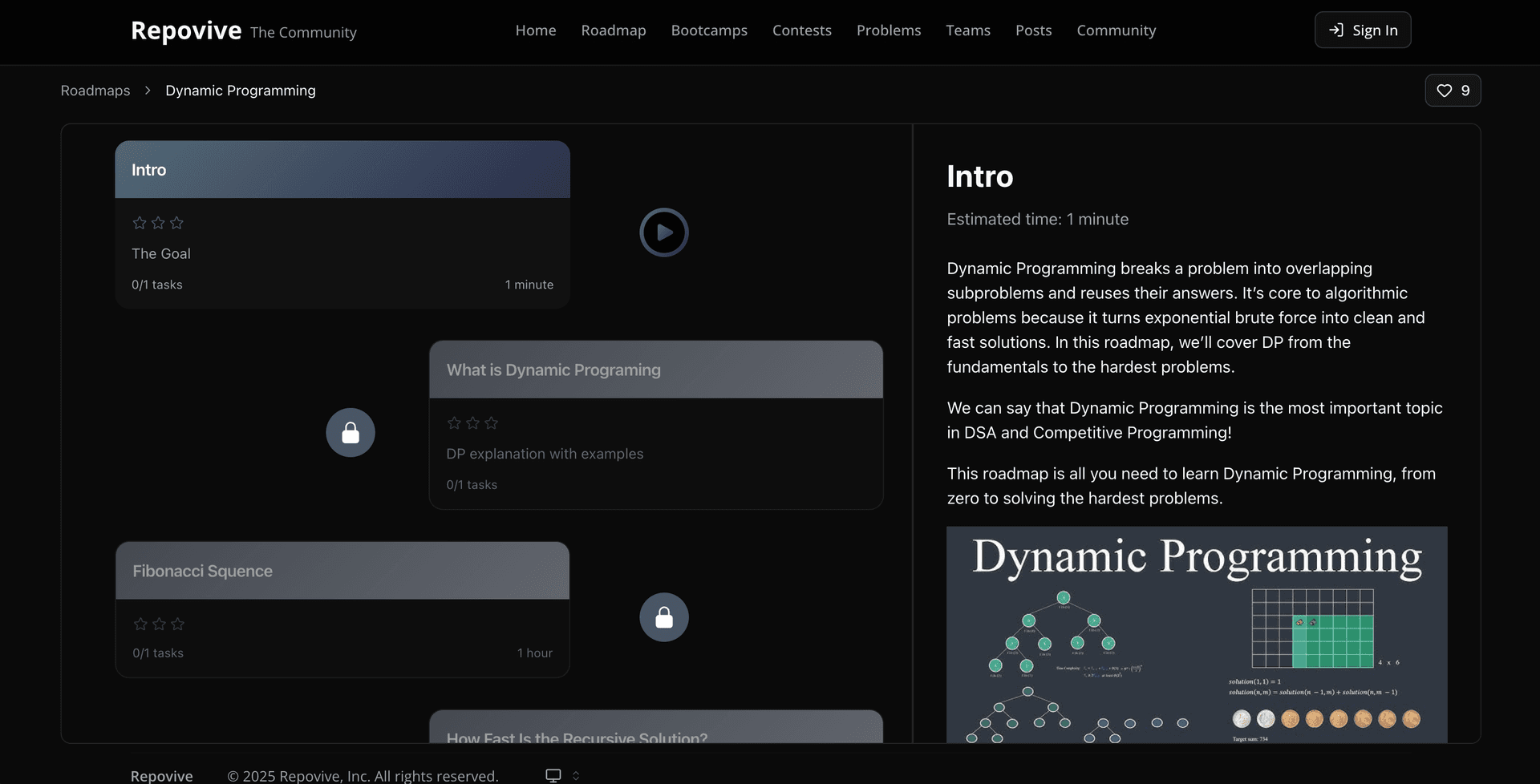
Task: Click the lock icon on What is Dynamic Programing card
Action: click(350, 432)
